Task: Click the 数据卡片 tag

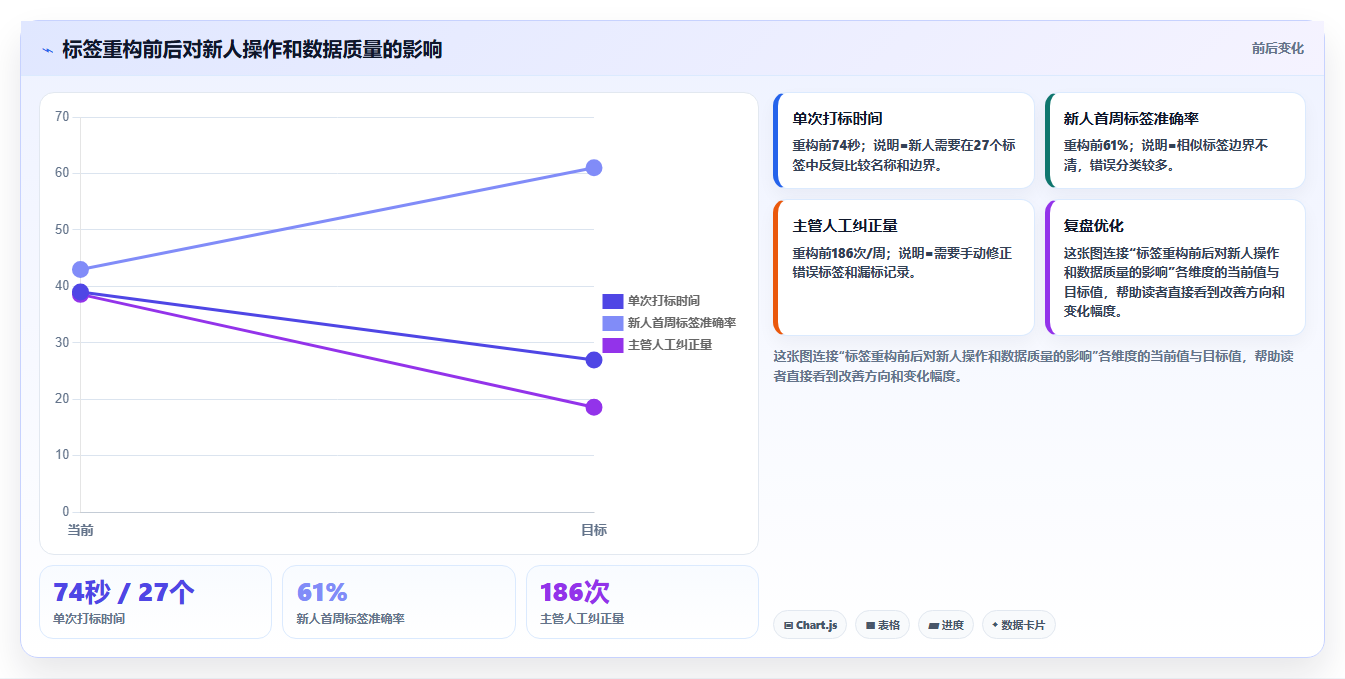Action: (x=1019, y=625)
